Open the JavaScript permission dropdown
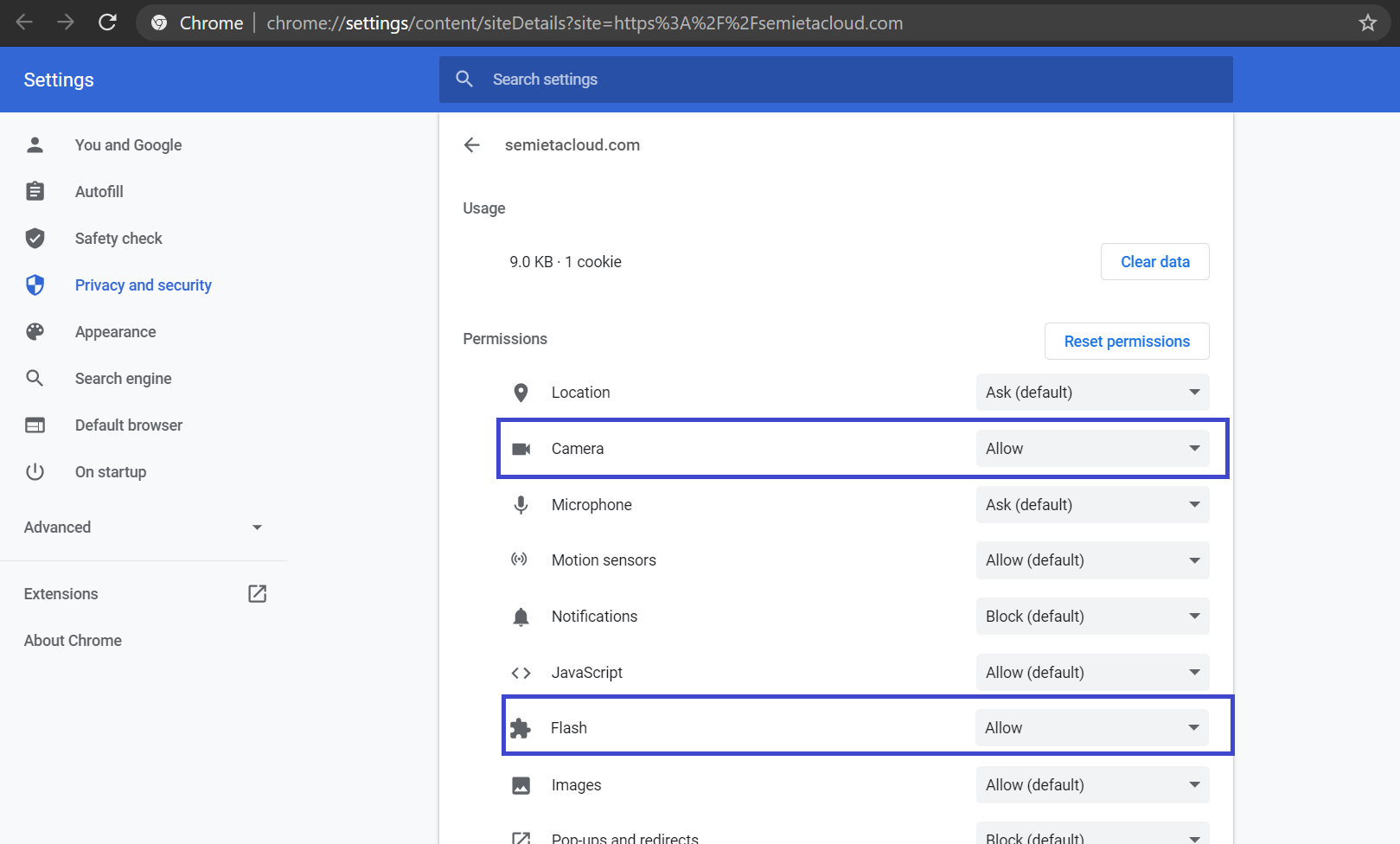The height and width of the screenshot is (844, 1400). [x=1092, y=673]
